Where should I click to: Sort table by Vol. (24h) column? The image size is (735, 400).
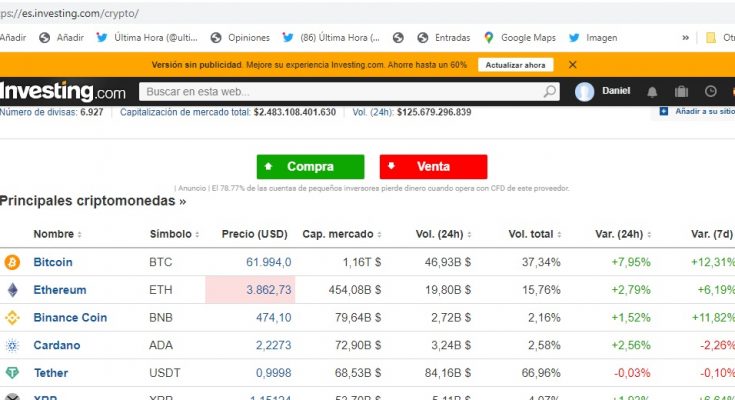(x=443, y=234)
